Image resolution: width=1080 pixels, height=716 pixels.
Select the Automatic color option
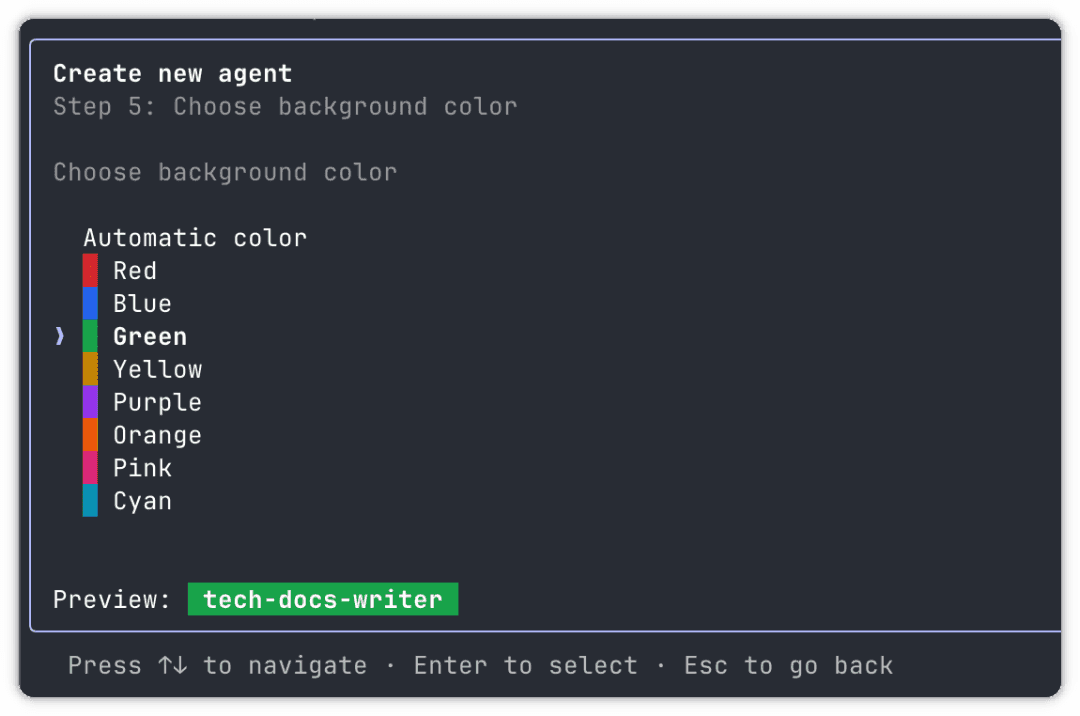tap(195, 238)
